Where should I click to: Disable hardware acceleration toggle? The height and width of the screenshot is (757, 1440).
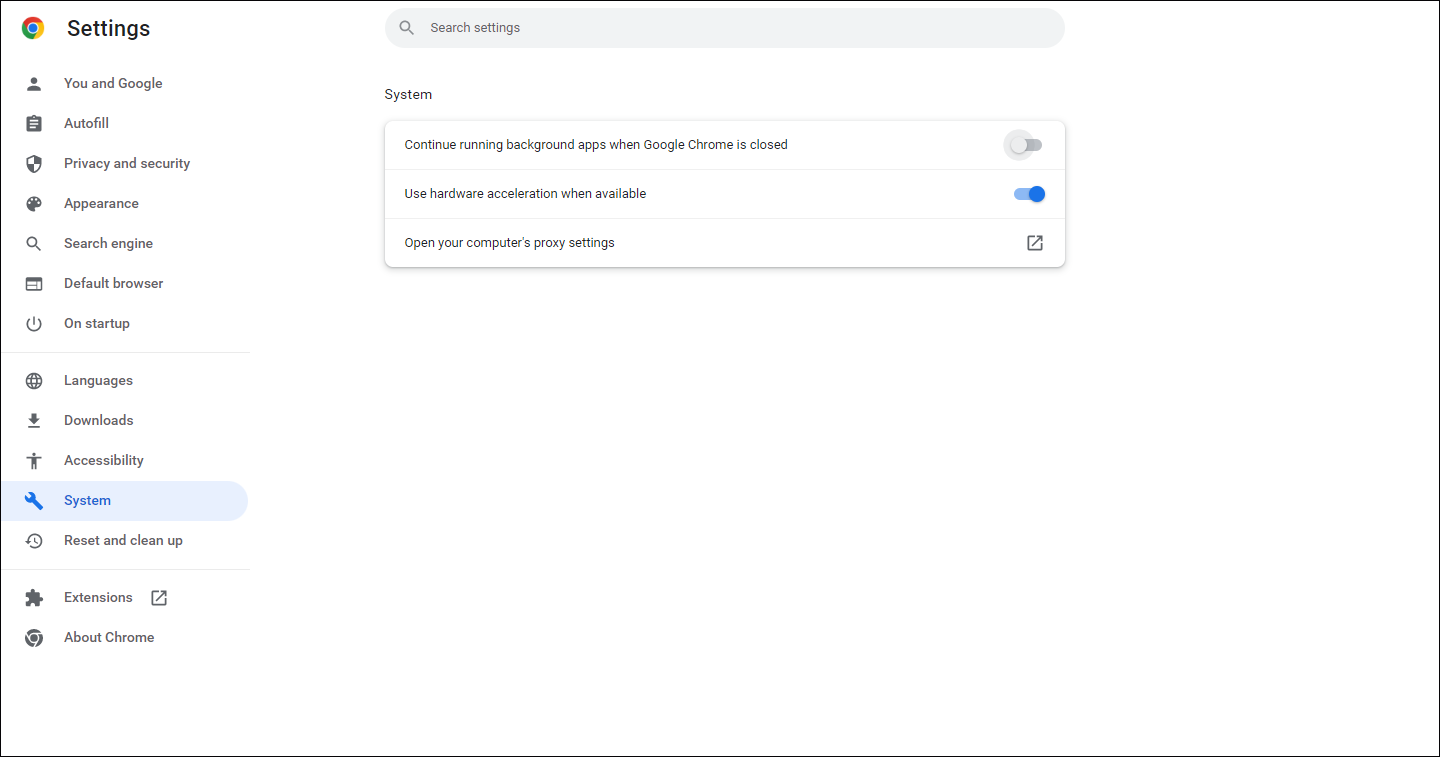tap(1029, 194)
